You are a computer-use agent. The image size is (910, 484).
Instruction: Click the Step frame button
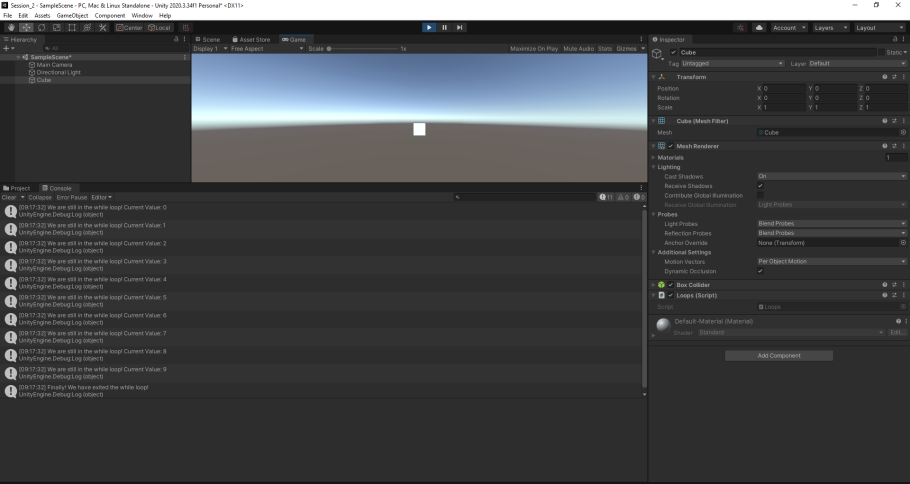pos(460,27)
